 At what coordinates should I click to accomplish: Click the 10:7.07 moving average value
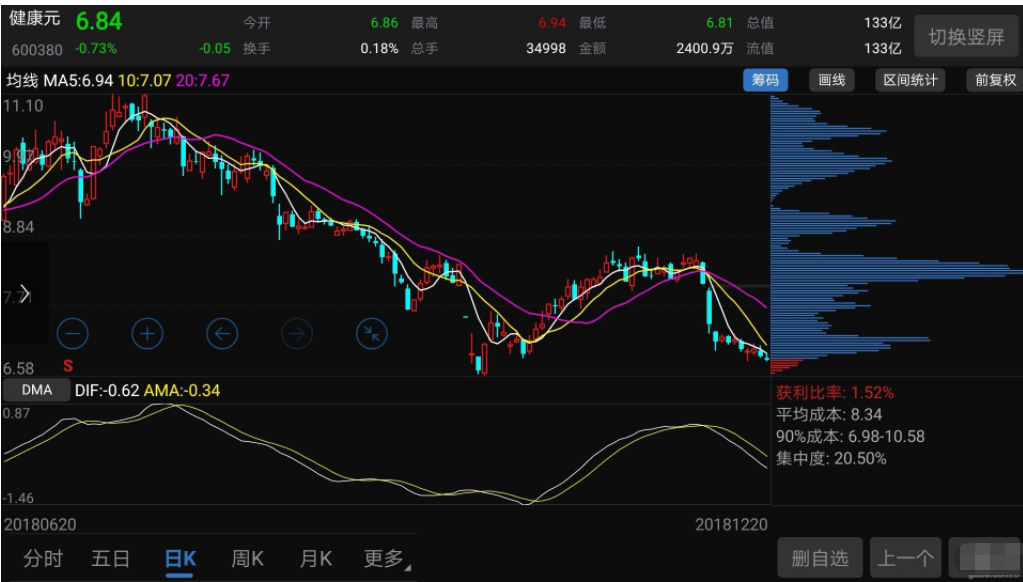click(144, 81)
